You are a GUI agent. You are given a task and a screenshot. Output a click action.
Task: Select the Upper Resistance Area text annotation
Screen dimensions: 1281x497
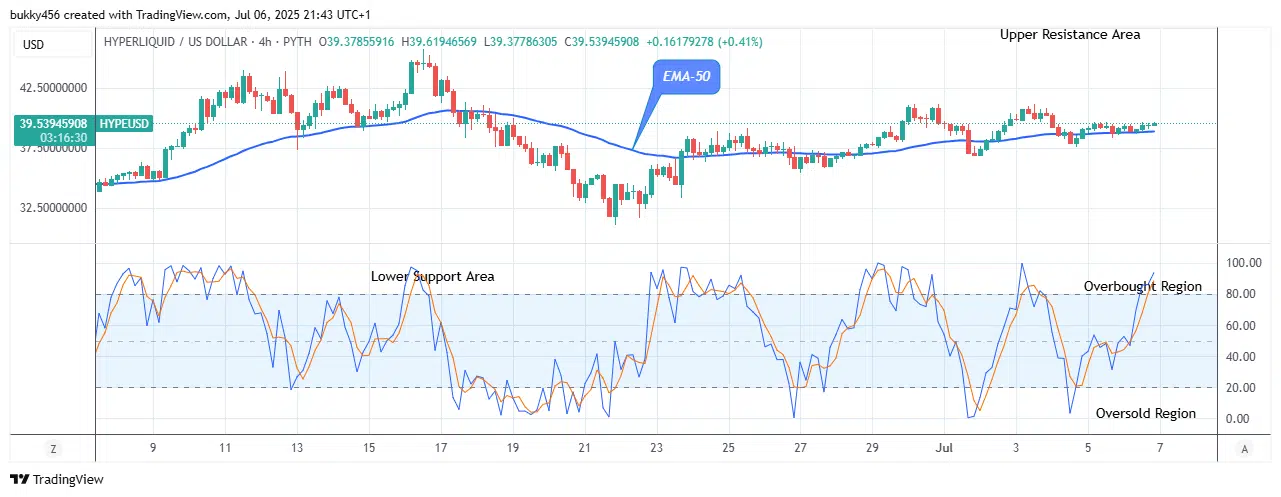tap(1069, 35)
